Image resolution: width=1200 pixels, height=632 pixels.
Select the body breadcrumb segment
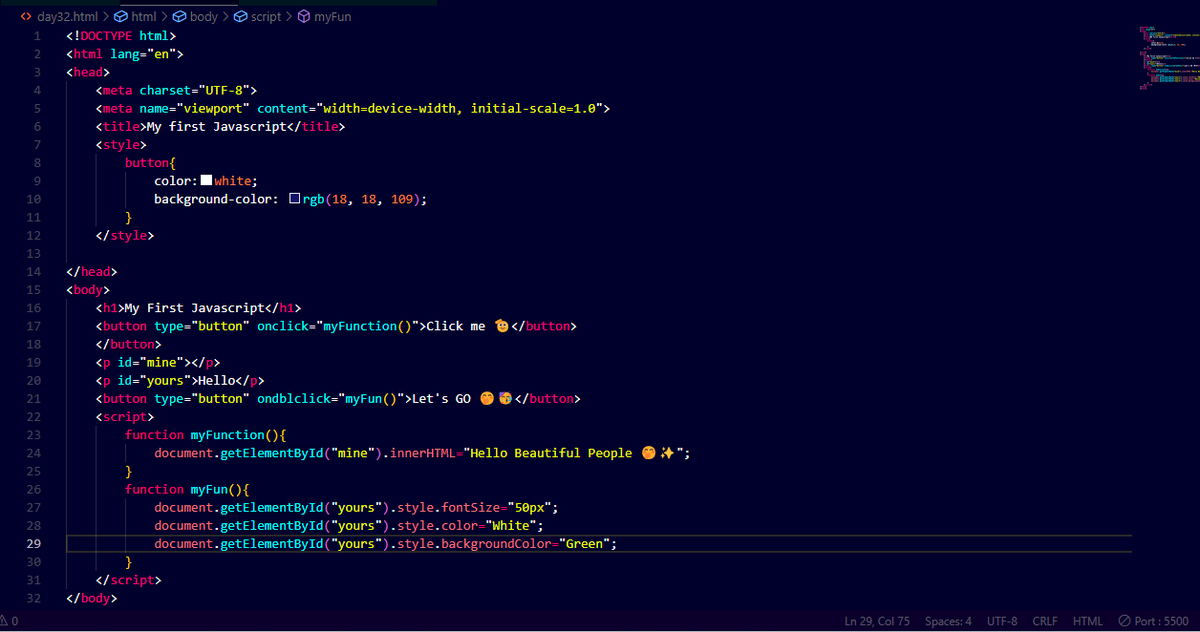pyautogui.click(x=195, y=16)
